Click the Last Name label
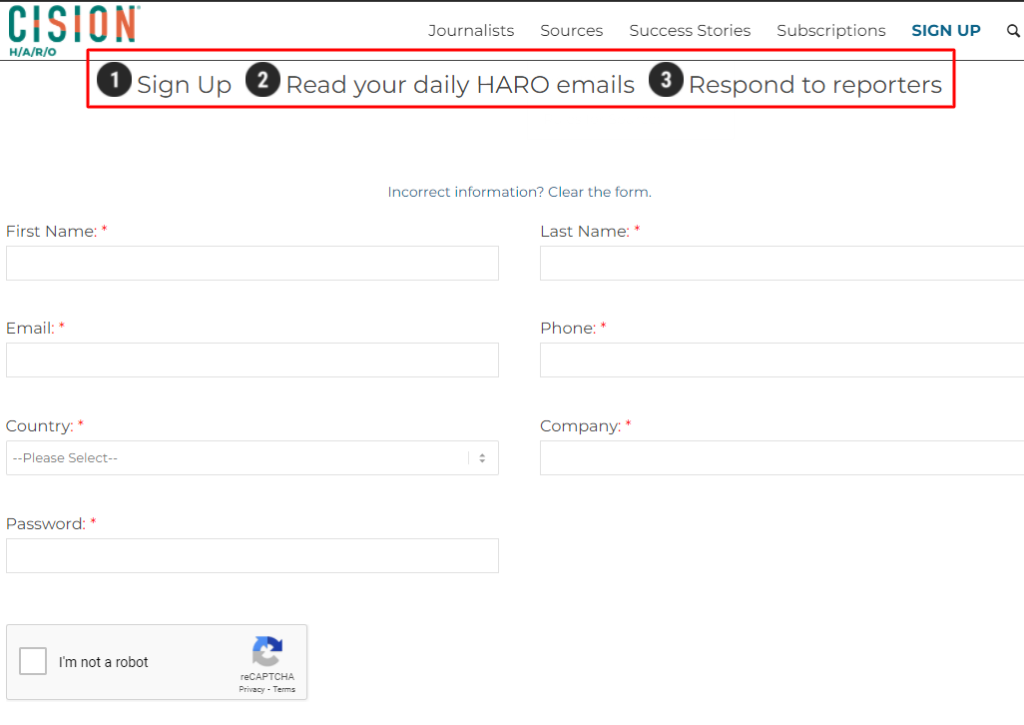This screenshot has width=1024, height=725. coord(584,231)
